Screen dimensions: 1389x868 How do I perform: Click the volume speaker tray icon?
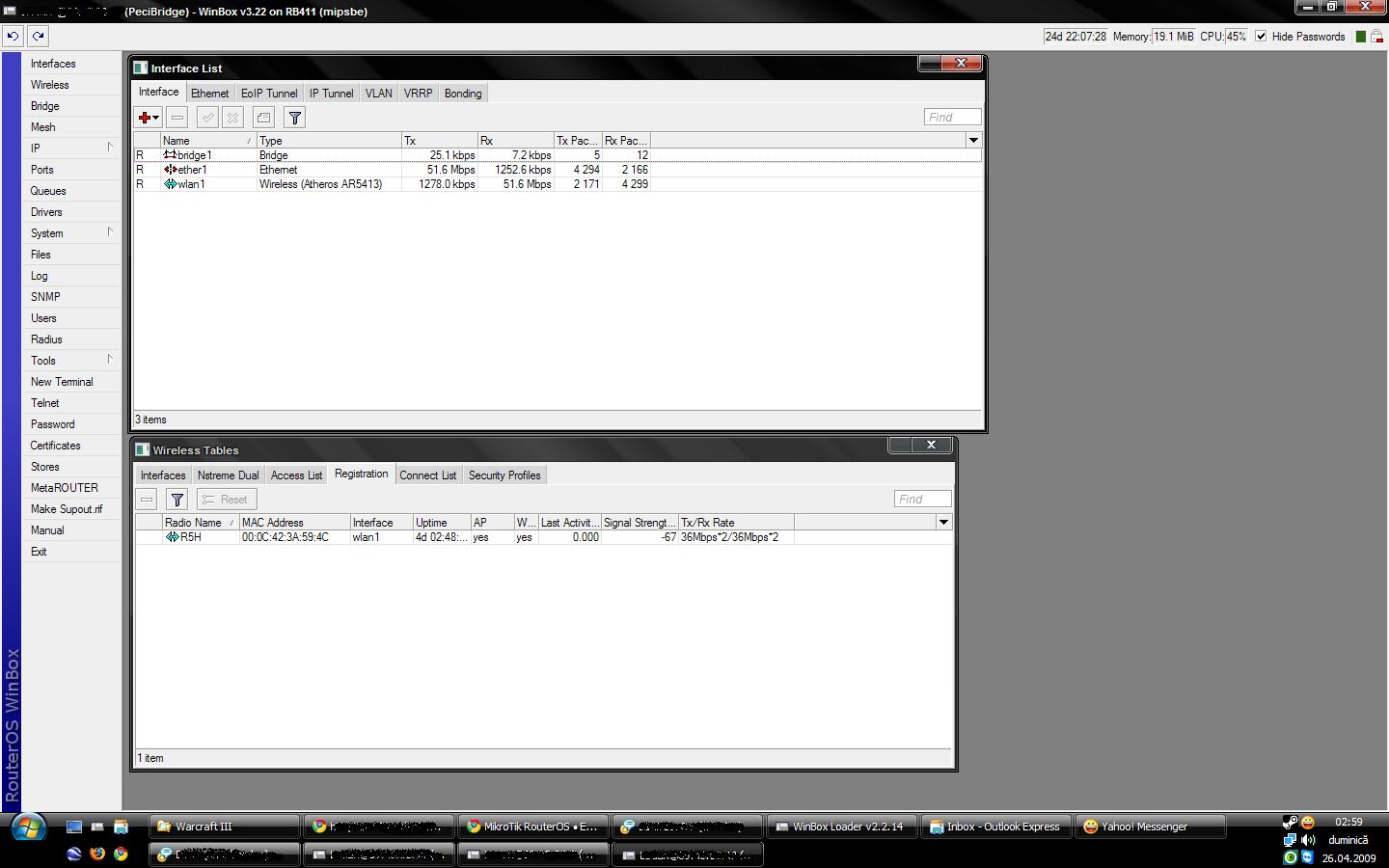(1308, 840)
